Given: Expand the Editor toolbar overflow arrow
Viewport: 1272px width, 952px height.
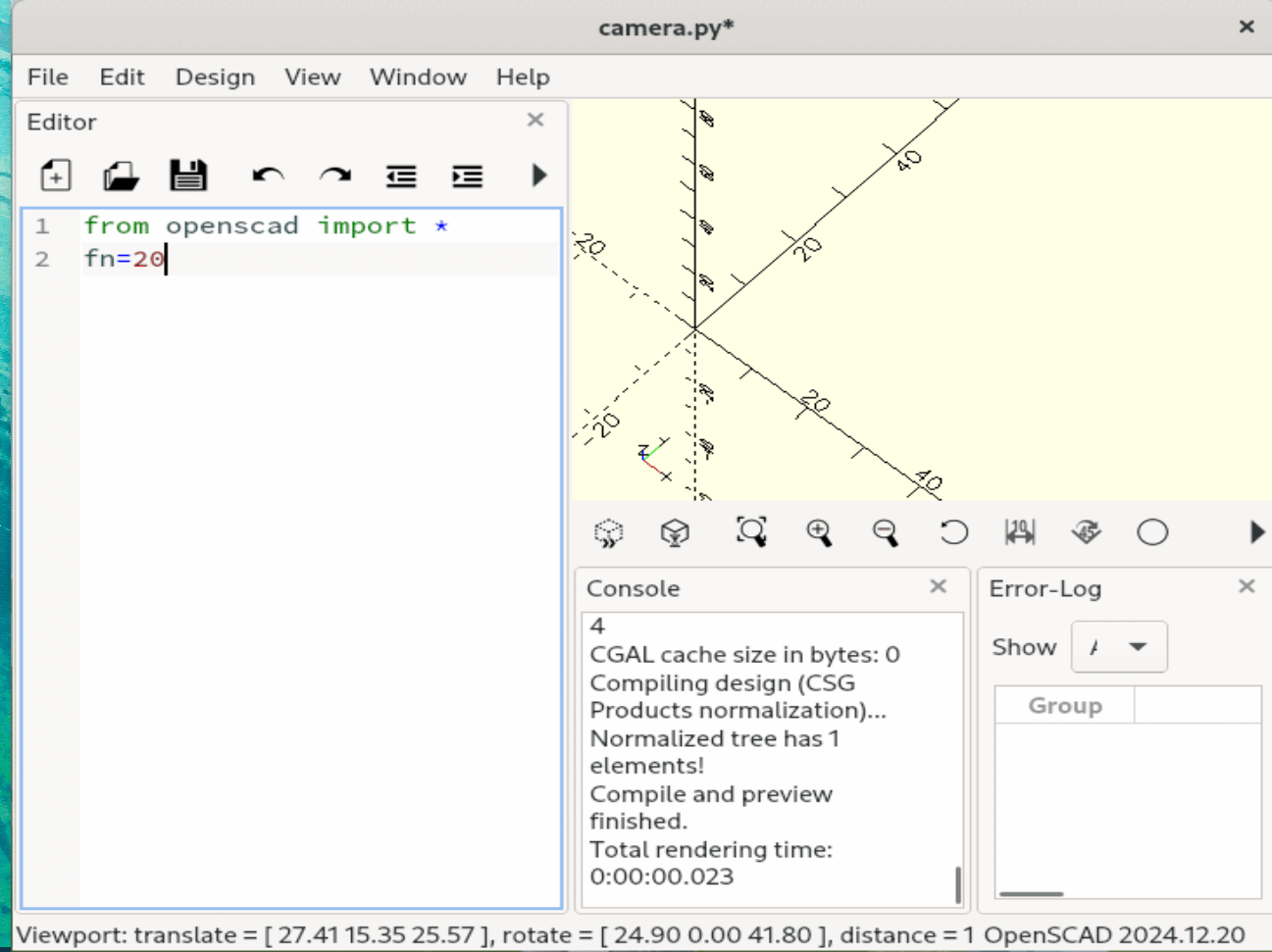Looking at the screenshot, I should click(538, 175).
